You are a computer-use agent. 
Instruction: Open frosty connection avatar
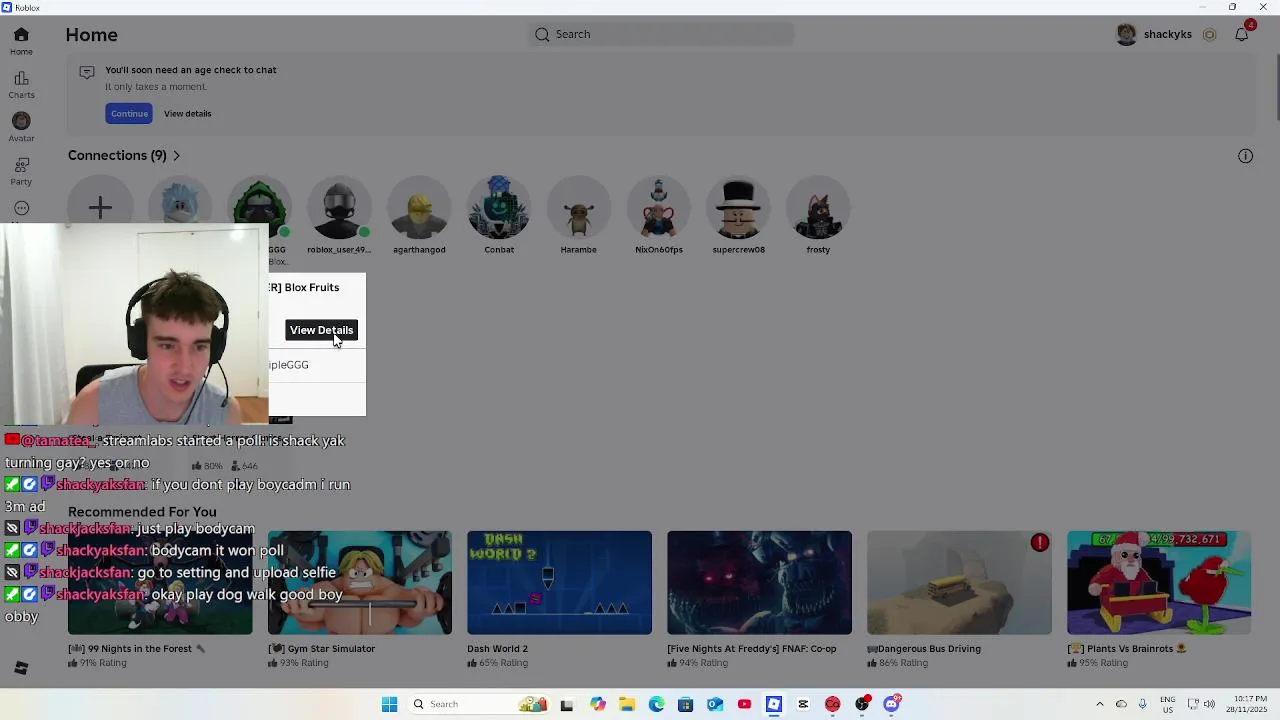(x=818, y=207)
